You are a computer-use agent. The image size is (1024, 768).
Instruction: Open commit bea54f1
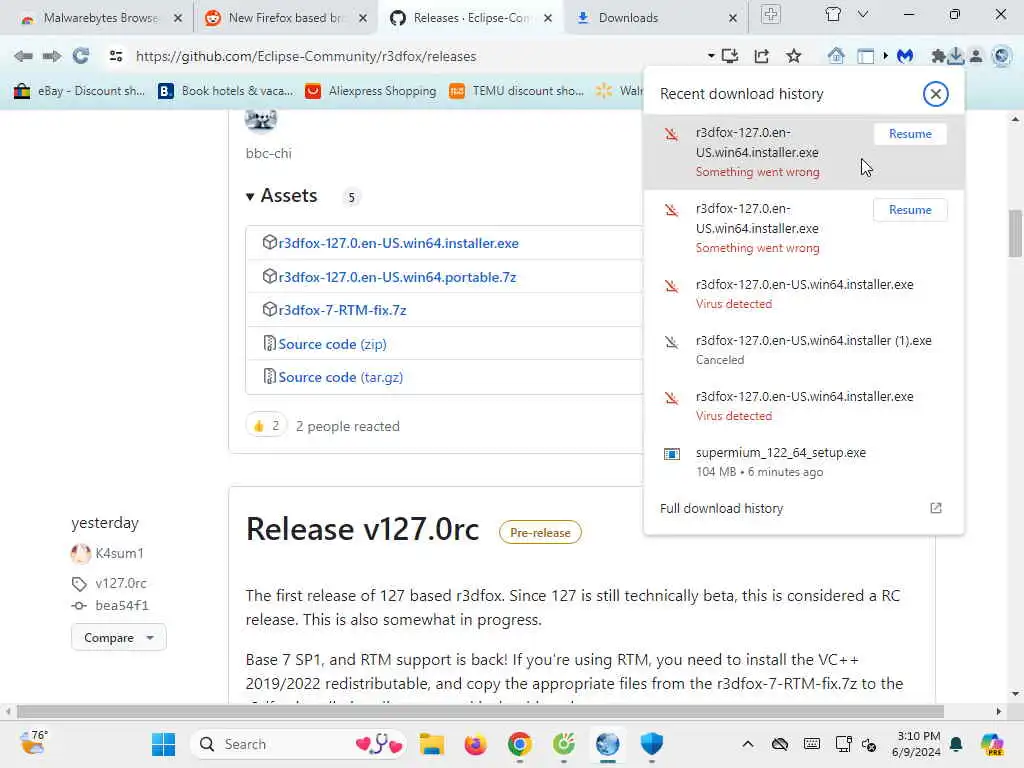tap(122, 605)
